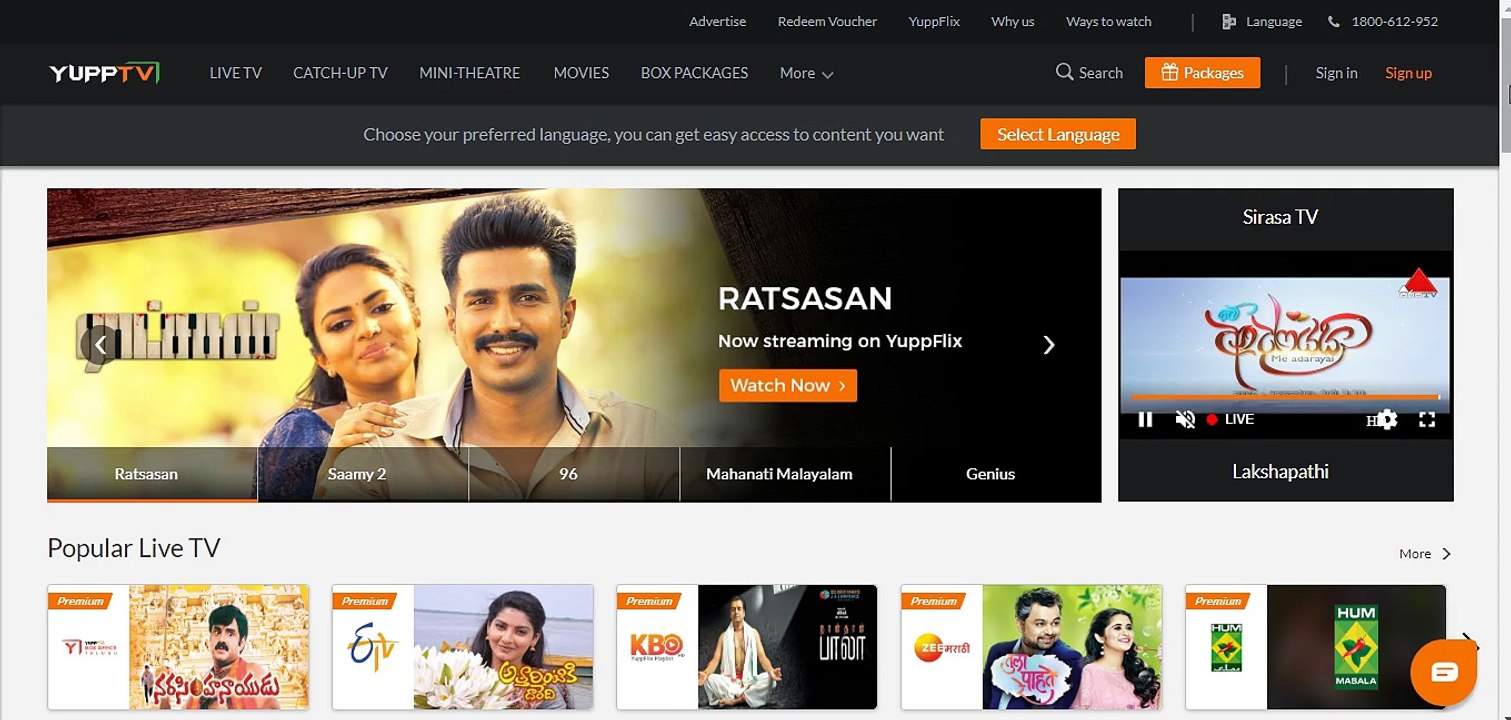This screenshot has width=1511, height=720.
Task: Click the LIVE indicator in player
Action: pyautogui.click(x=1230, y=420)
